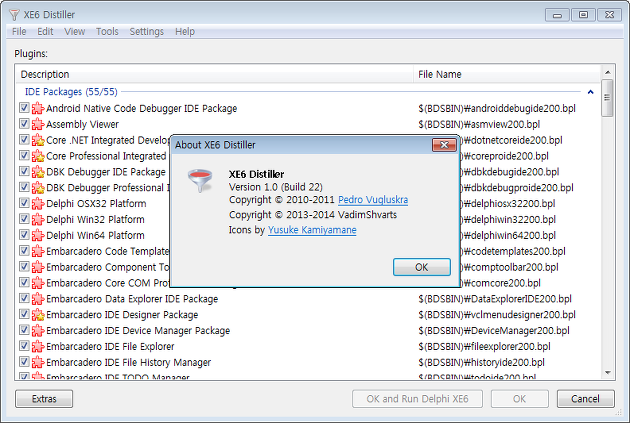The image size is (630, 423).
Task: Click the Assembly Viewer package icon
Action: coord(38,124)
